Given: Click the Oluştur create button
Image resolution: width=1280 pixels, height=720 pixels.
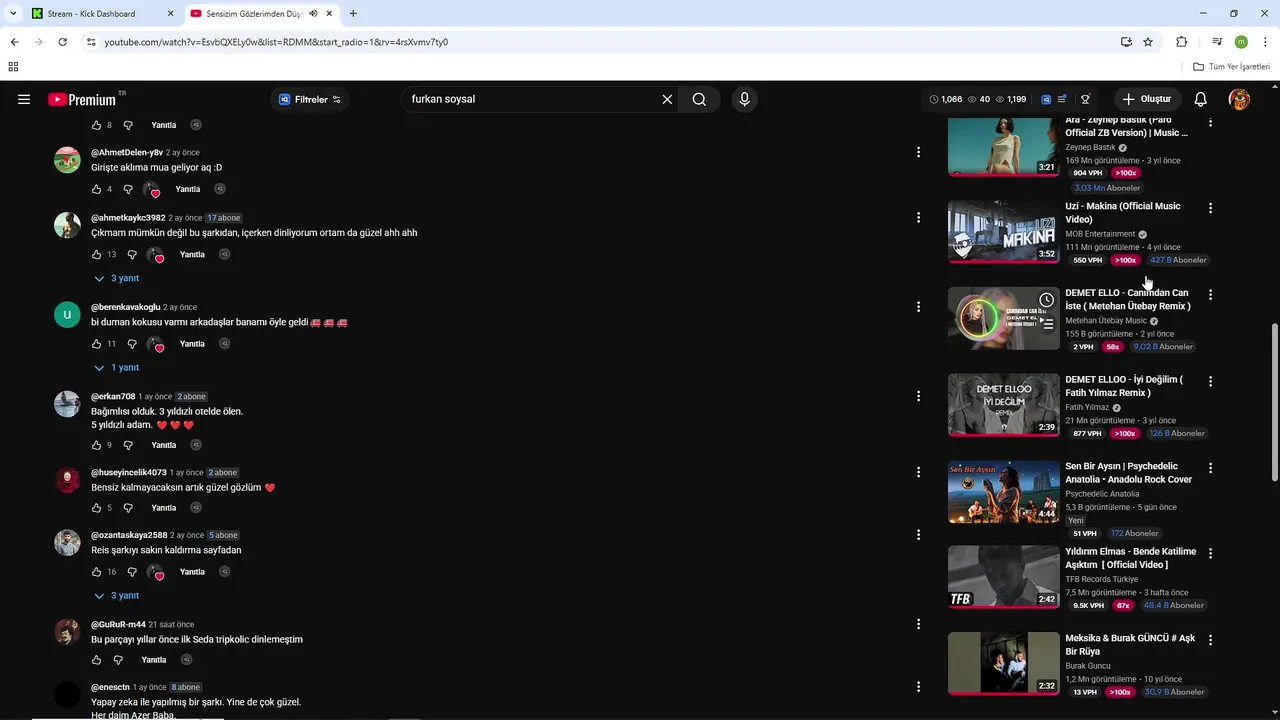Looking at the screenshot, I should pos(1148,99).
